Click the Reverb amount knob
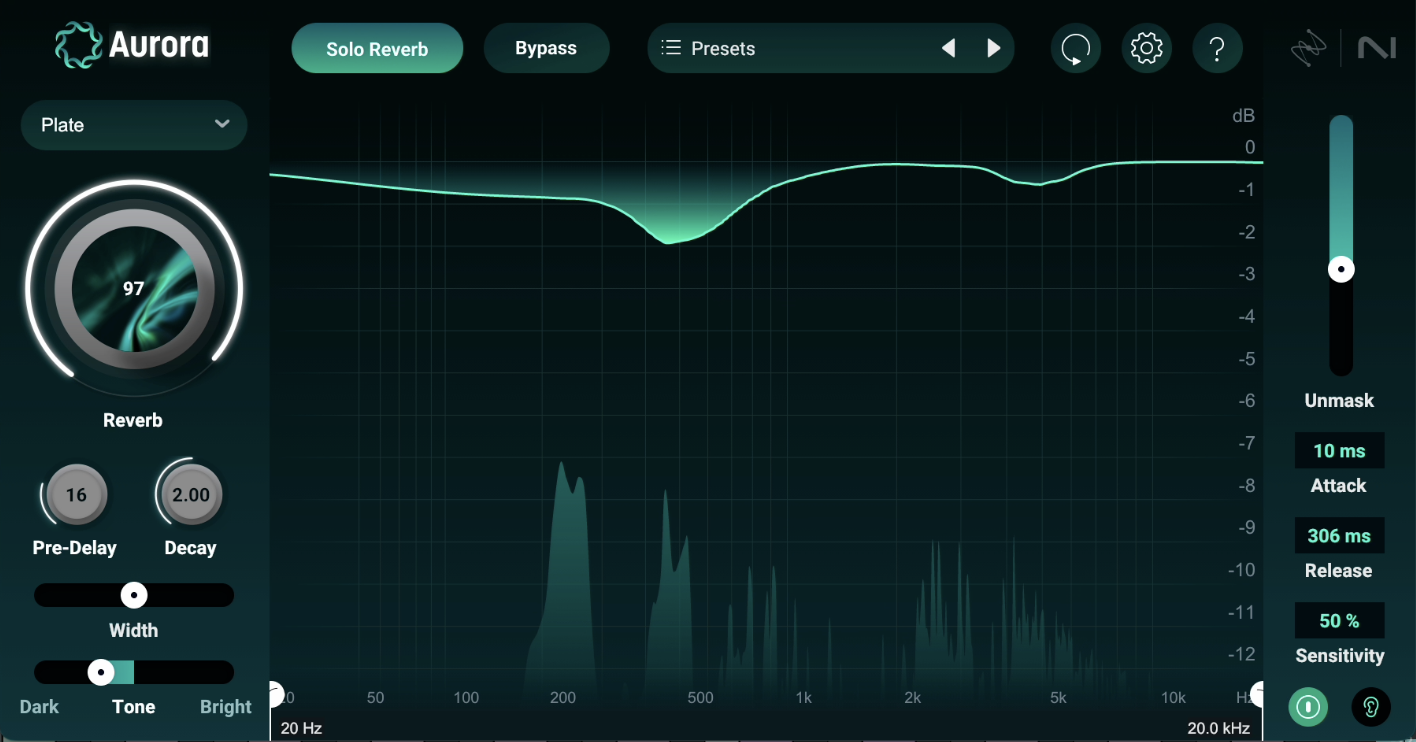Screen dimensions: 1416x742 (x=133, y=288)
